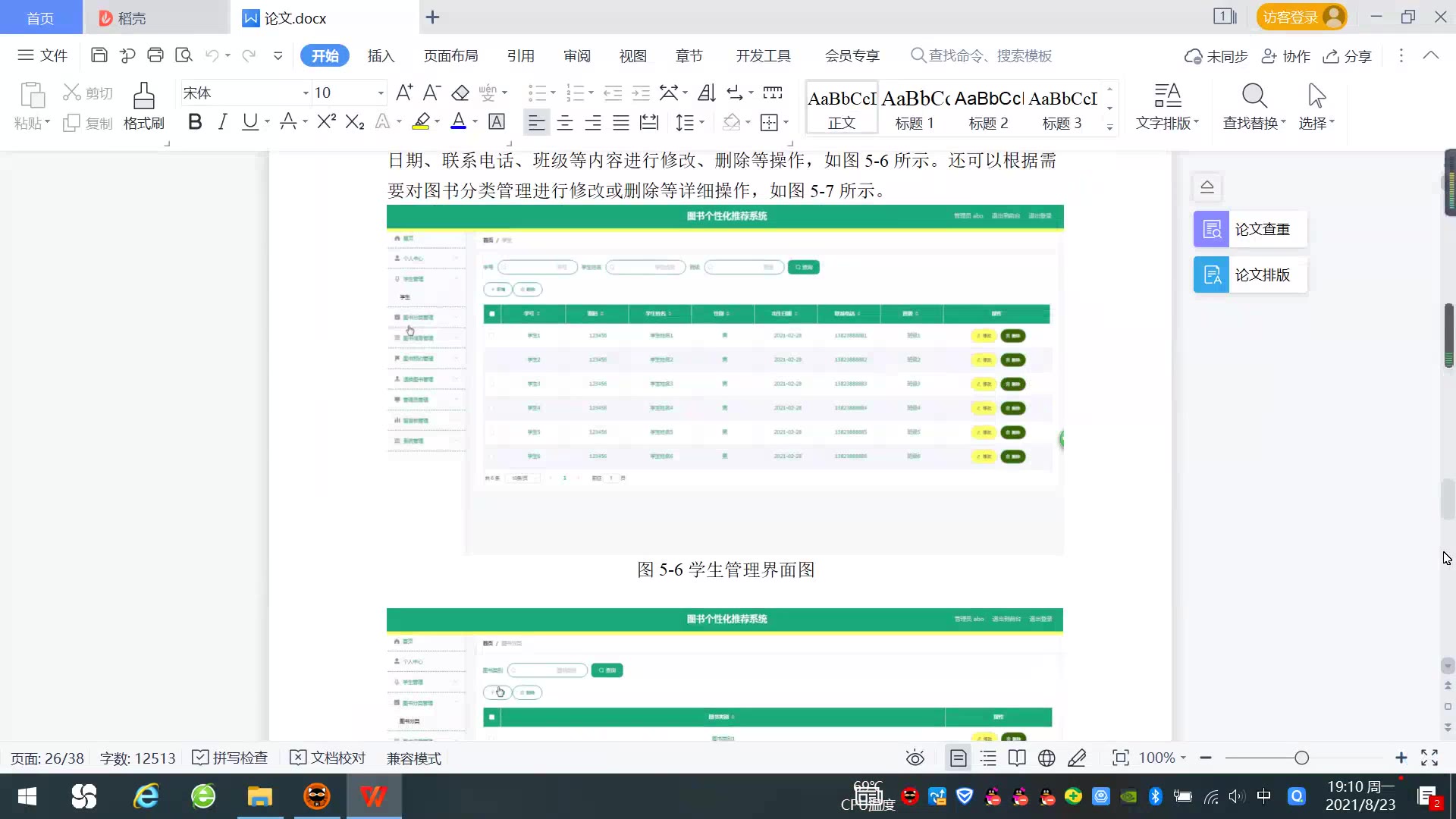
Task: Open the font size dropdown
Action: click(x=381, y=93)
